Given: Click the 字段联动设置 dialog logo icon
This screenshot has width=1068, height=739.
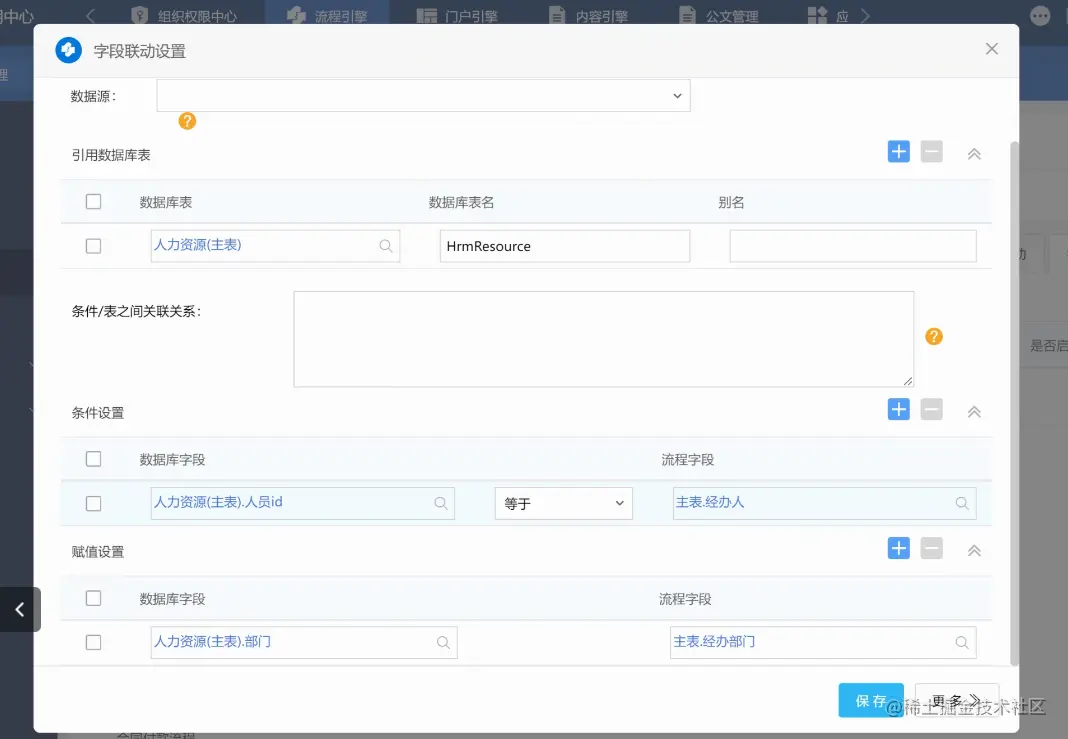Looking at the screenshot, I should click(68, 50).
